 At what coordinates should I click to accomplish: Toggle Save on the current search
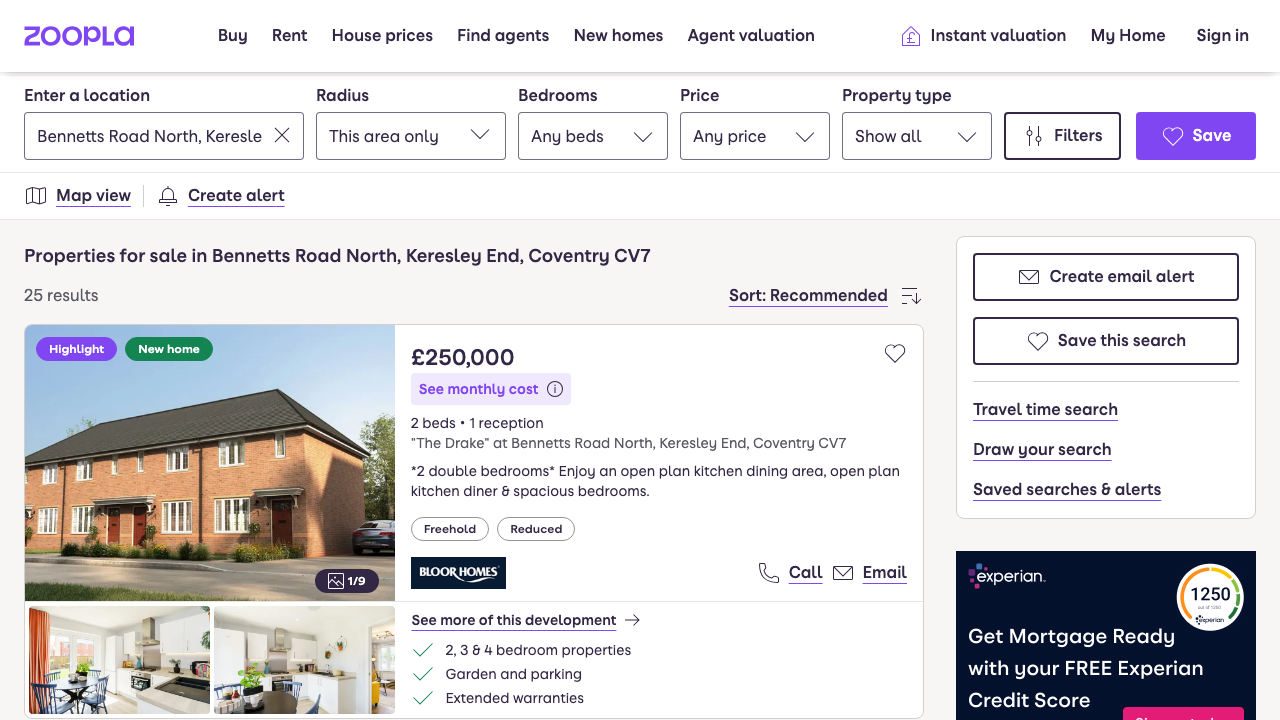point(1195,136)
